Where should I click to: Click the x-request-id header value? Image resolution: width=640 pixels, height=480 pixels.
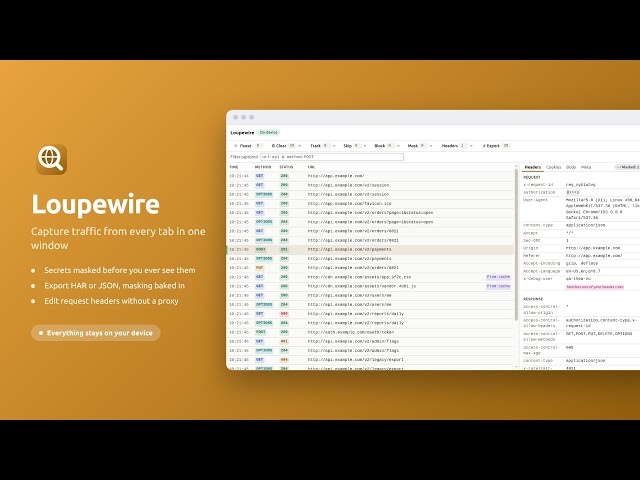click(x=581, y=185)
